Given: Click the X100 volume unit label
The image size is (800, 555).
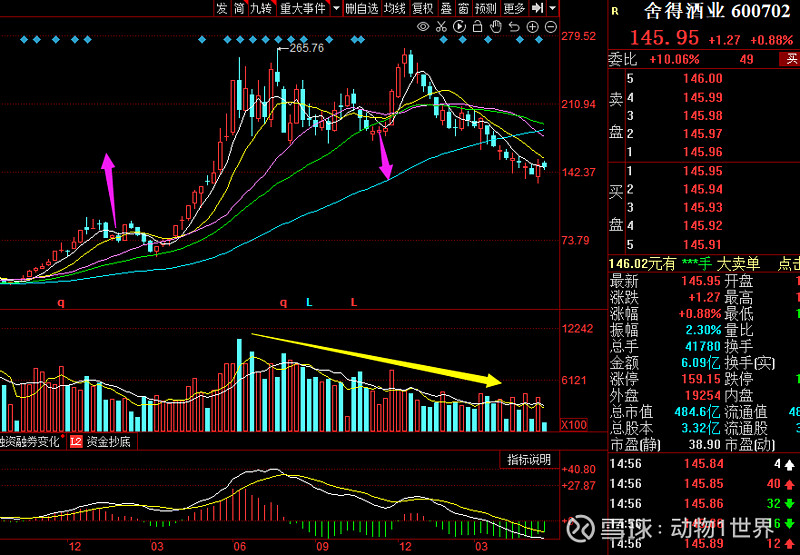Looking at the screenshot, I should tap(574, 424).
